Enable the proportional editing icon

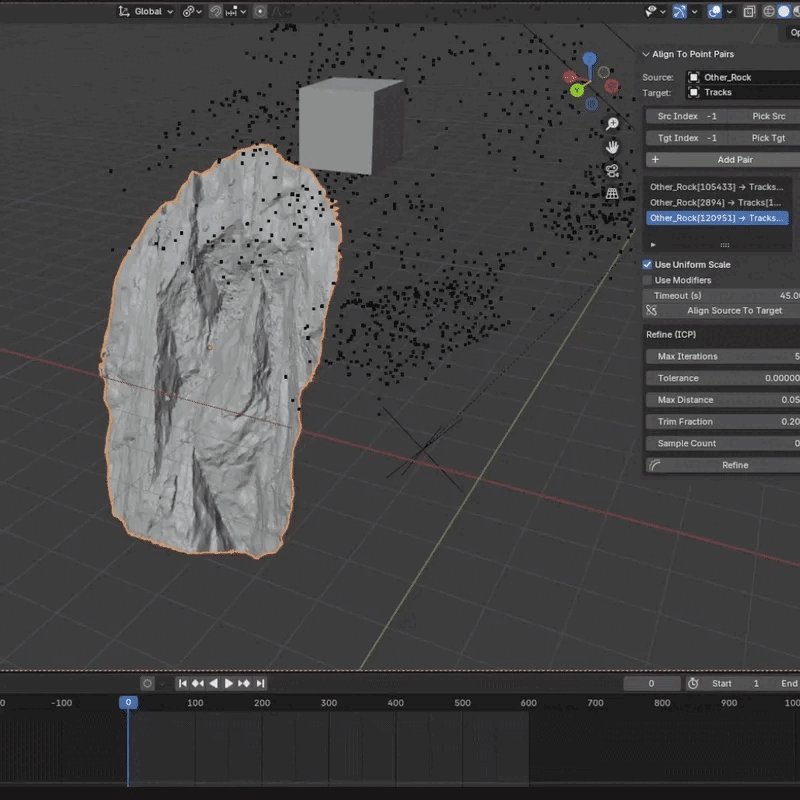point(259,11)
